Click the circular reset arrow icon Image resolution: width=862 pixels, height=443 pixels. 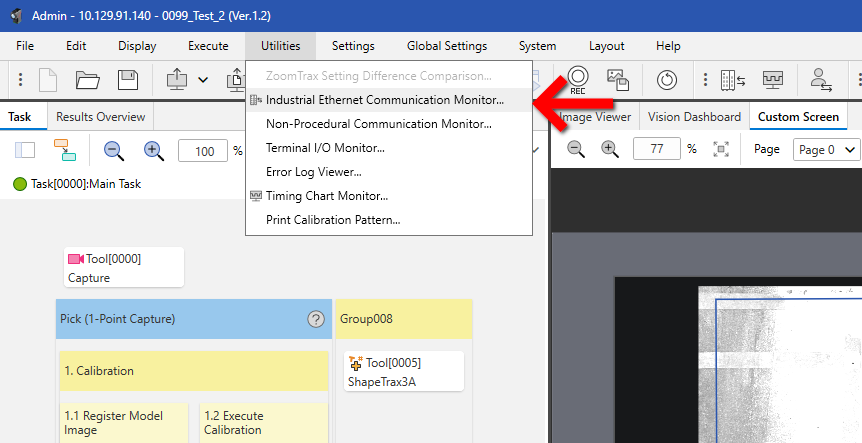pos(667,80)
